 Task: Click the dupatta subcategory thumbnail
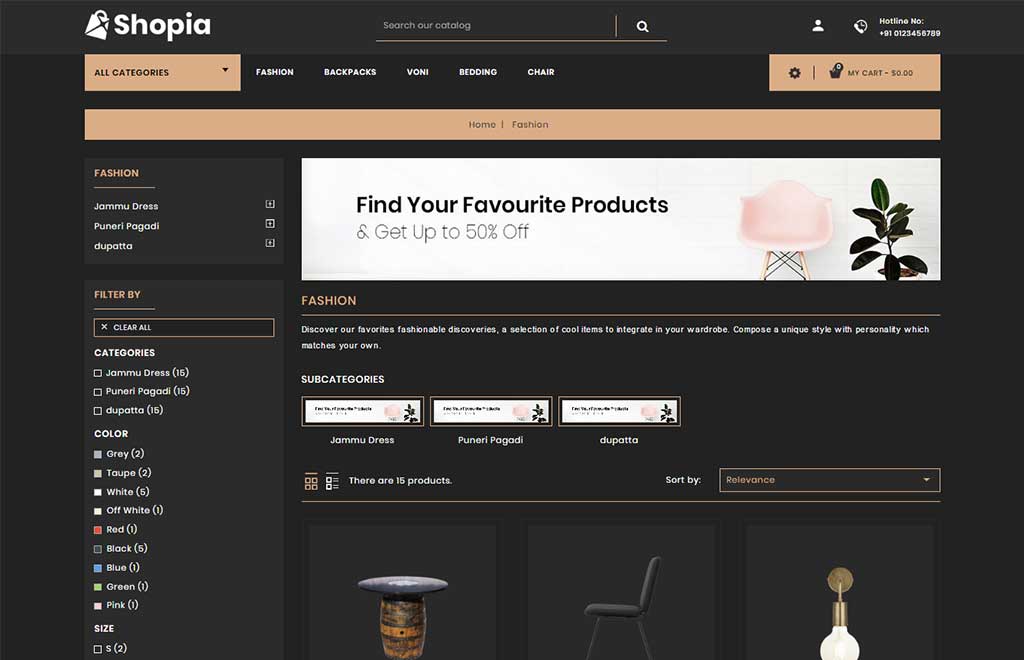coord(619,411)
